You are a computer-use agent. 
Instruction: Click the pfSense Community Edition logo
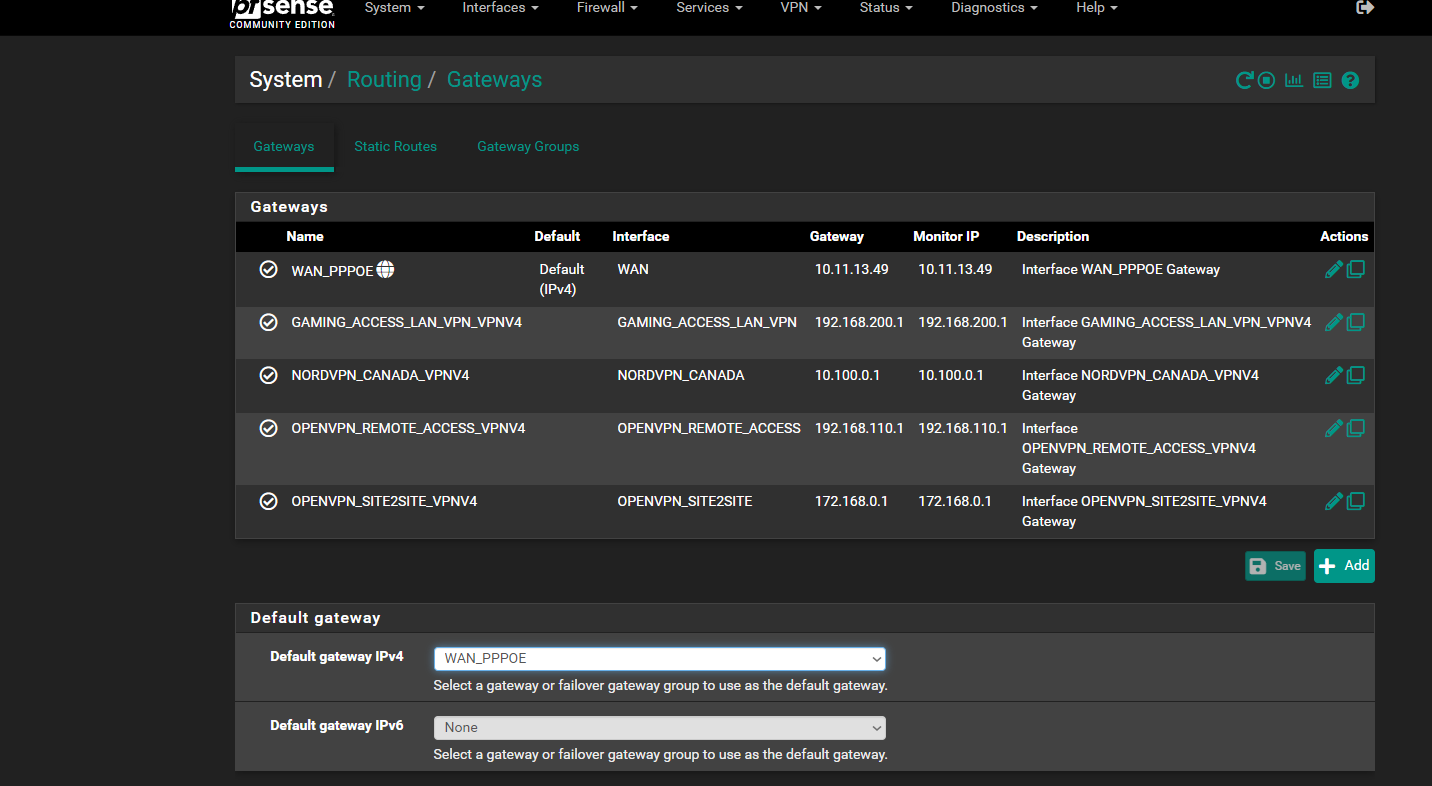282,14
